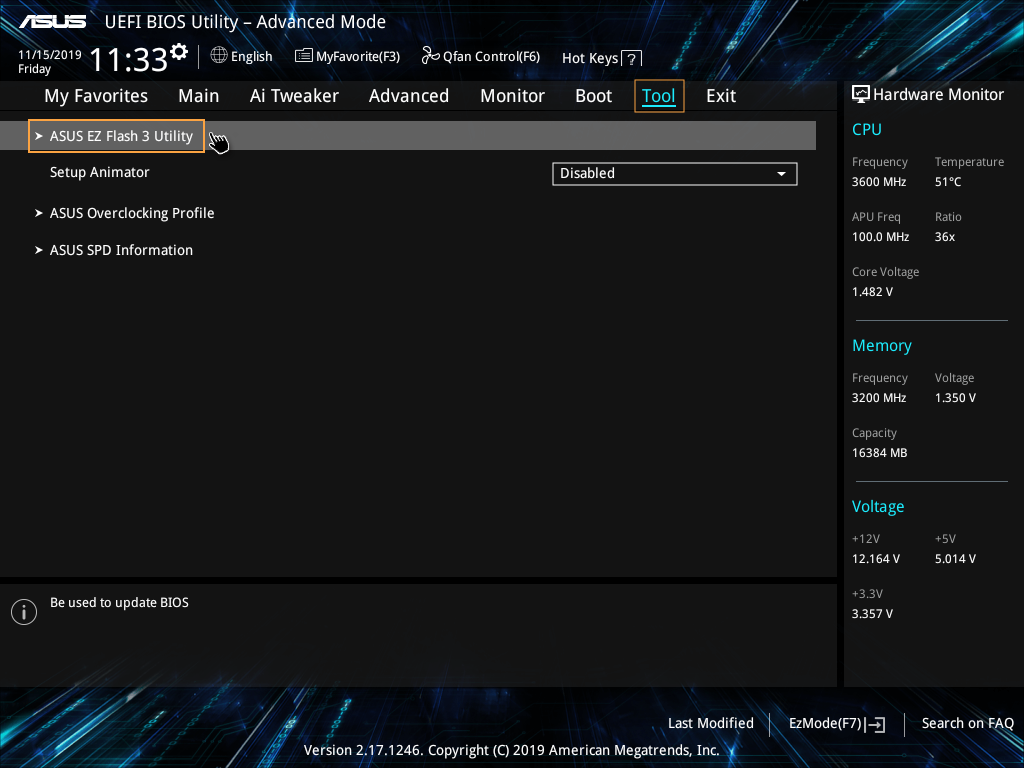This screenshot has height=768, width=1024.
Task: Switch to the Boot menu tab
Action: pos(593,96)
